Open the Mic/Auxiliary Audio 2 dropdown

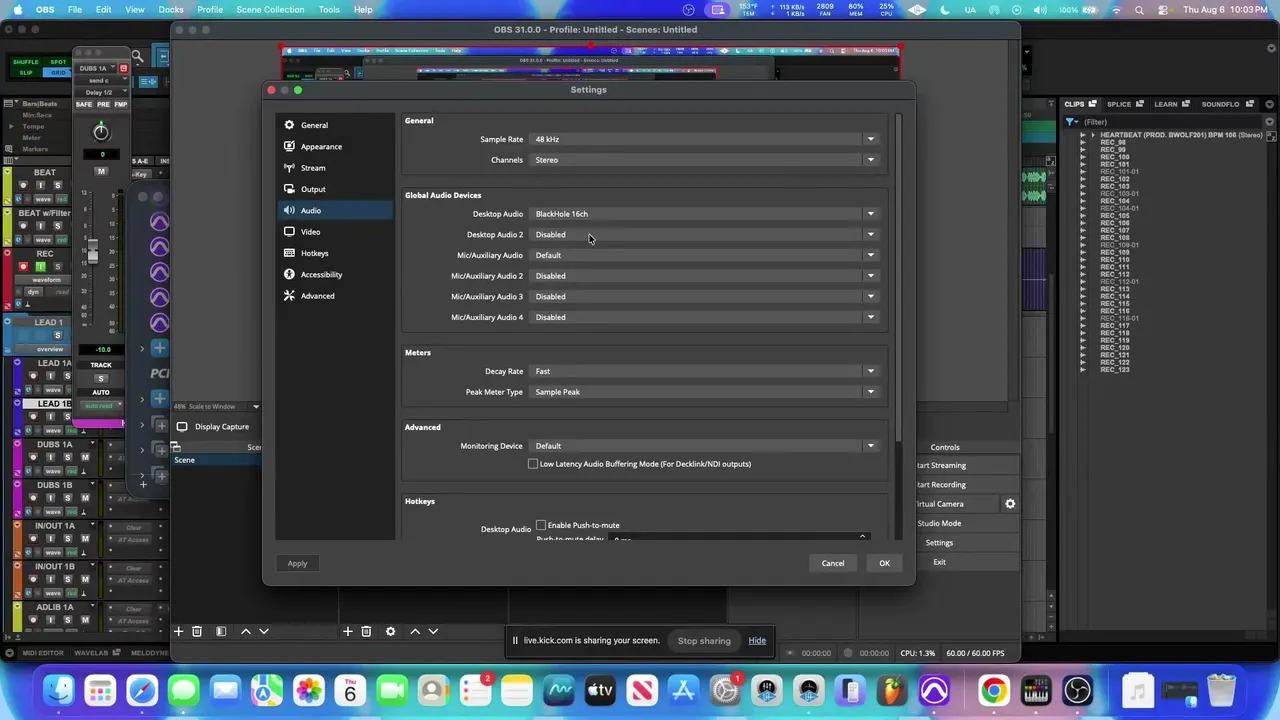coord(705,276)
